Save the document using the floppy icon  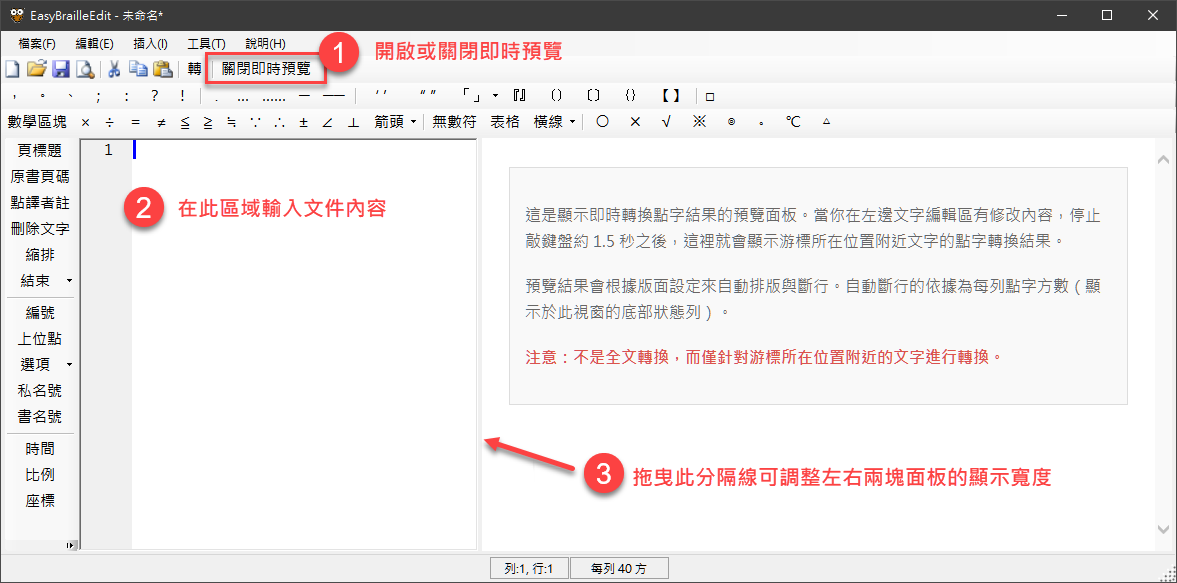click(x=60, y=69)
